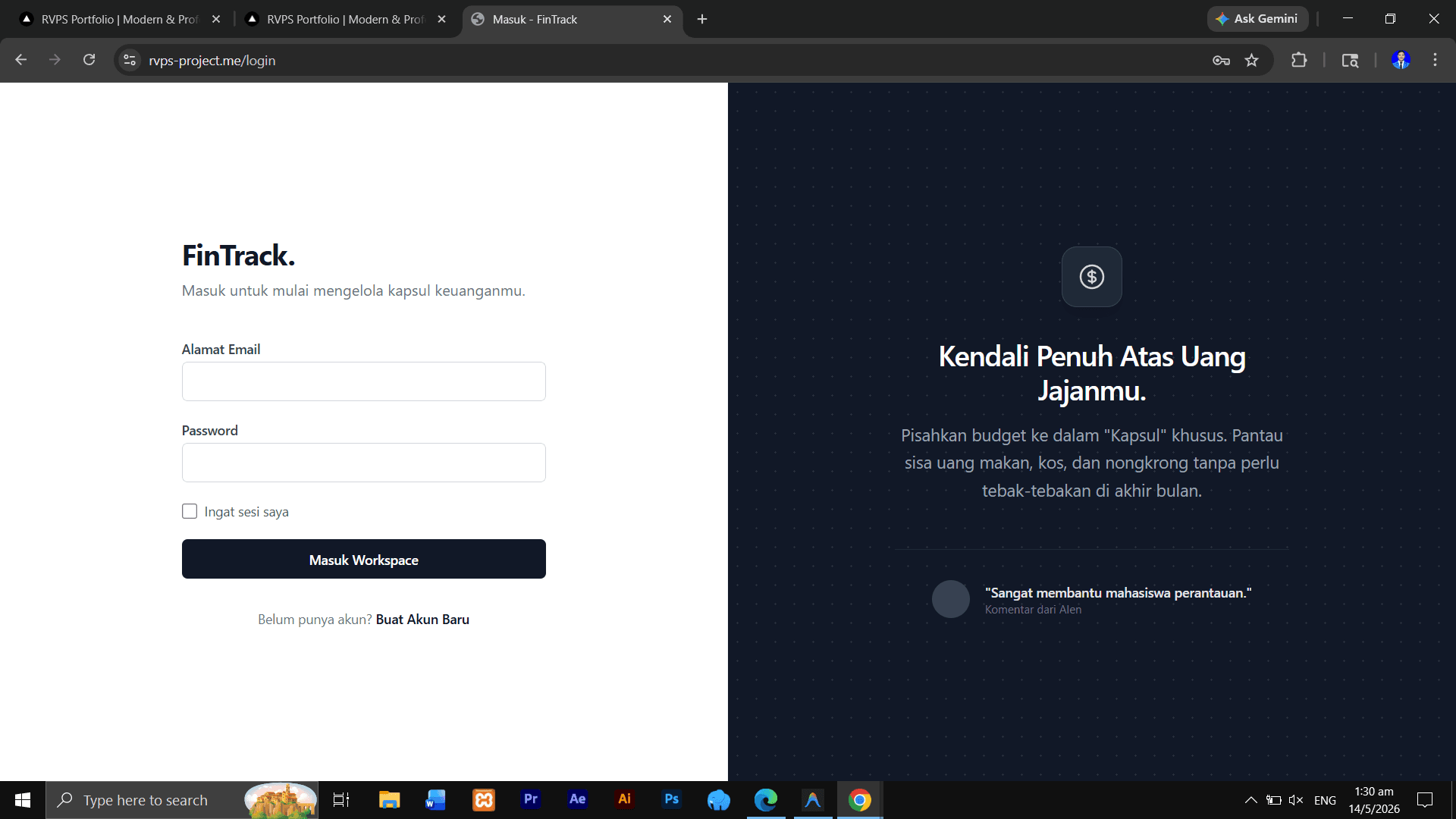This screenshot has height=819, width=1456.
Task: Launch Premiere Pro from the taskbar
Action: point(530,800)
